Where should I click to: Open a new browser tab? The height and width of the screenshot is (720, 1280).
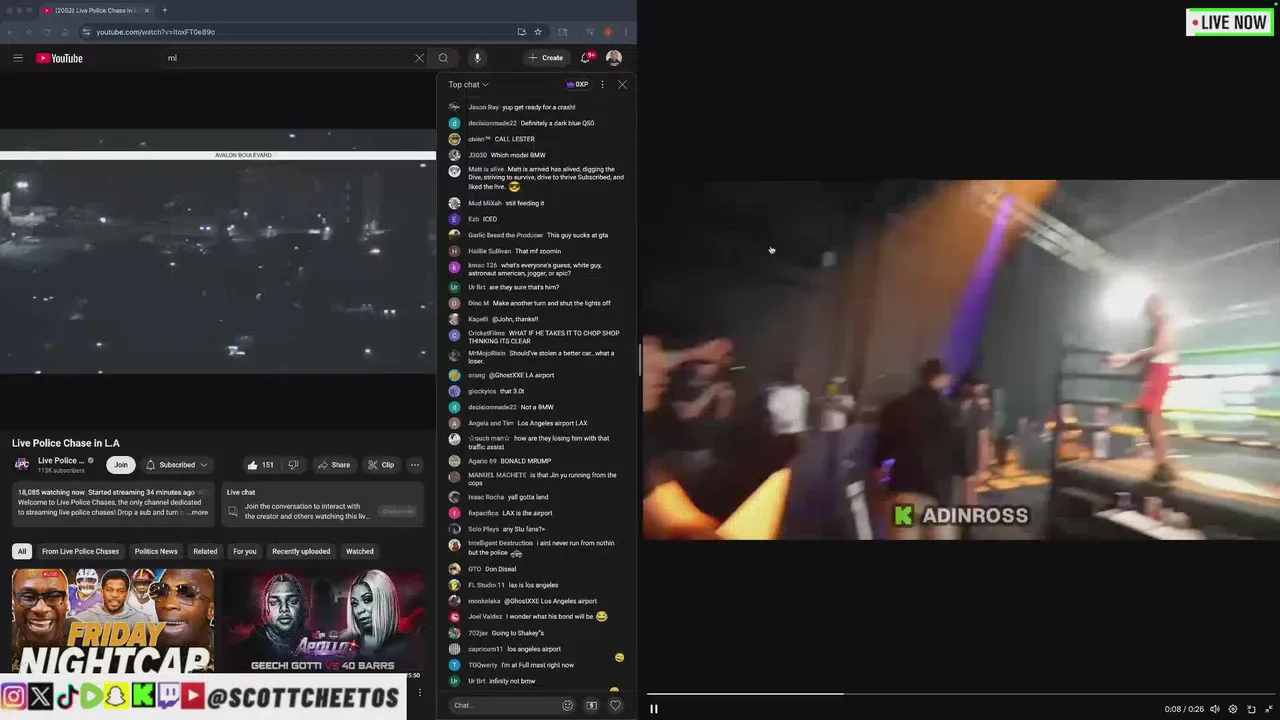165,10
